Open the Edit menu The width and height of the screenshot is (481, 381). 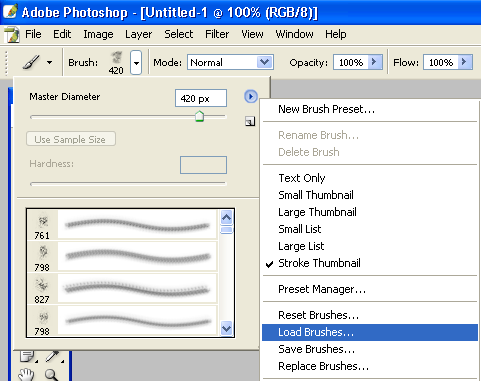pyautogui.click(x=62, y=34)
